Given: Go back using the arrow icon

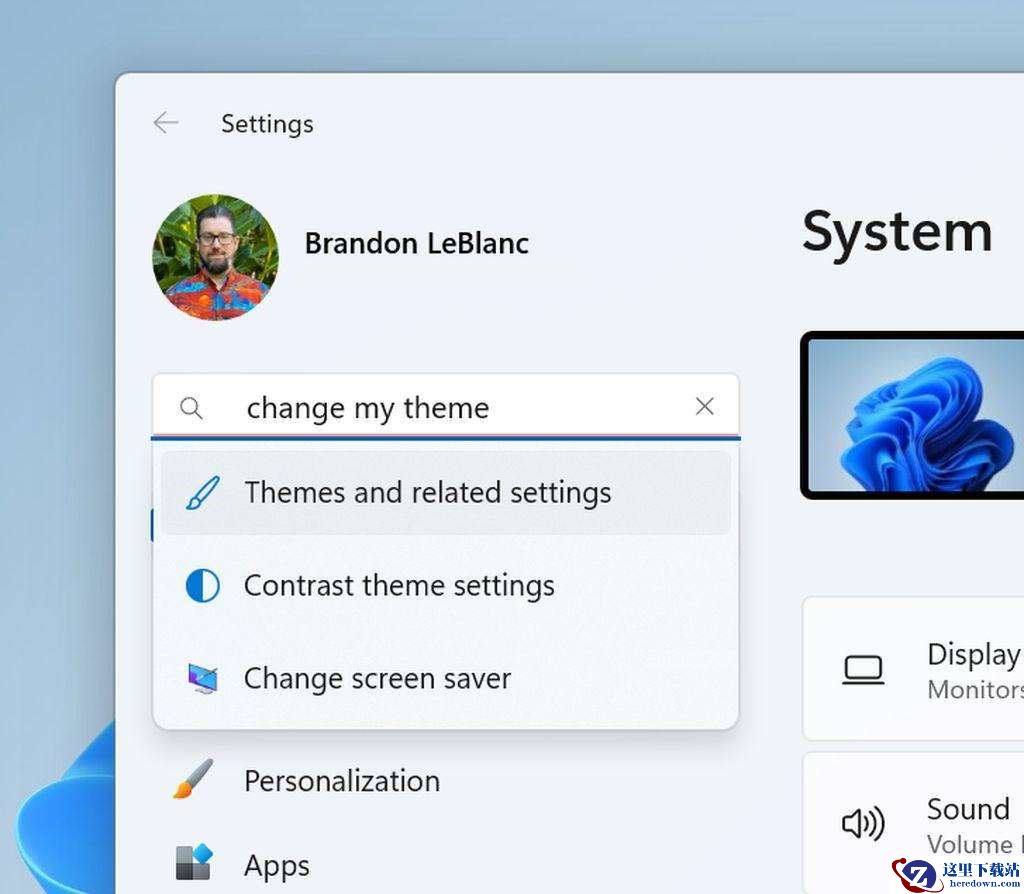Looking at the screenshot, I should [165, 123].
